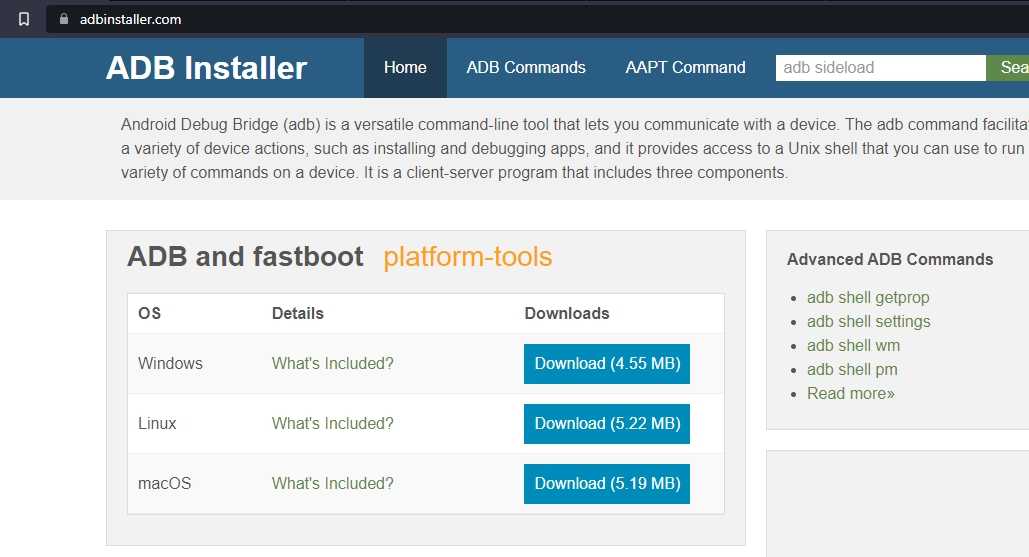Open the adb shell settings link
The width and height of the screenshot is (1029, 557).
pos(868,322)
